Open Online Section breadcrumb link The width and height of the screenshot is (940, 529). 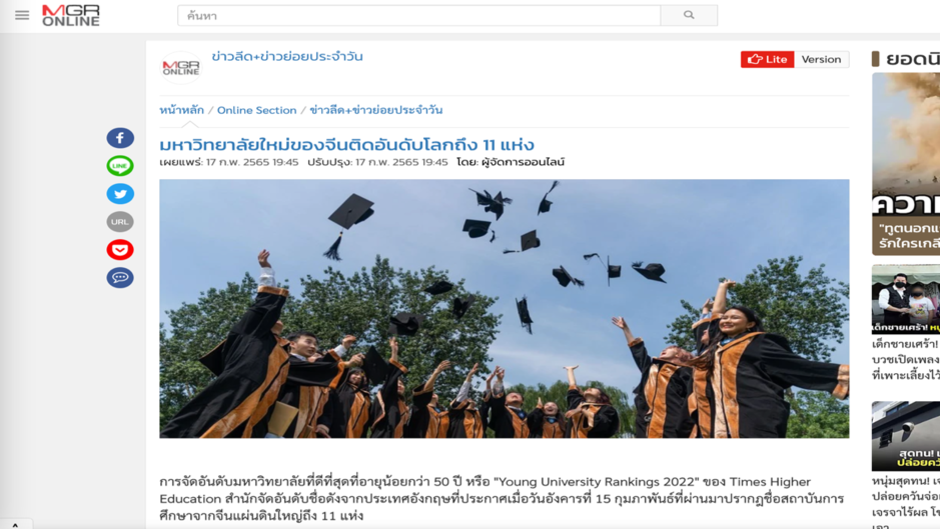(257, 110)
